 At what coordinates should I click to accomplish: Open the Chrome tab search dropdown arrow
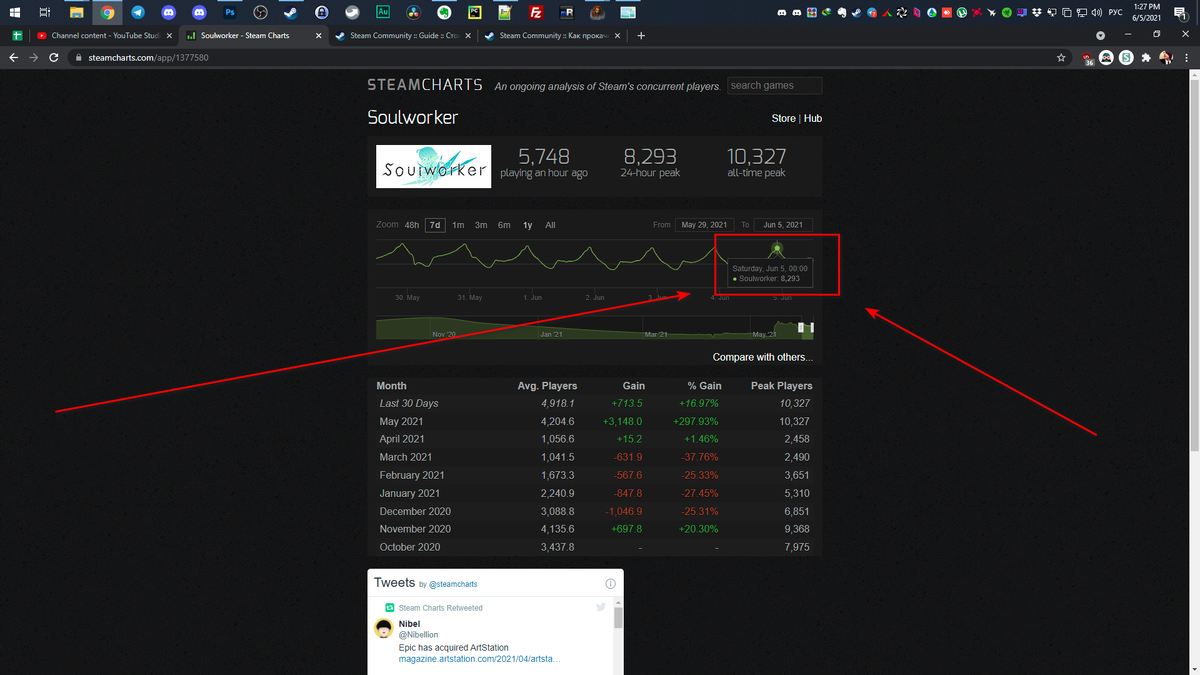[x=1101, y=35]
